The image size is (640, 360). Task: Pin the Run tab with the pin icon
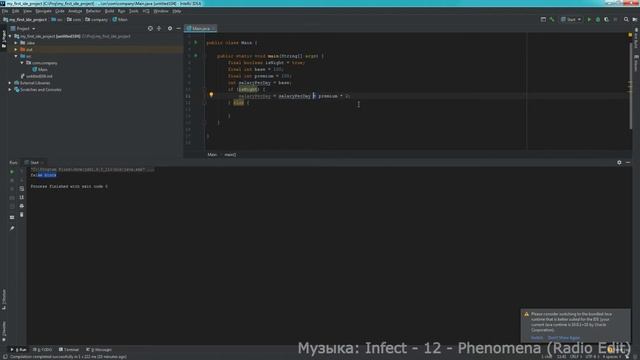(x=12, y=229)
